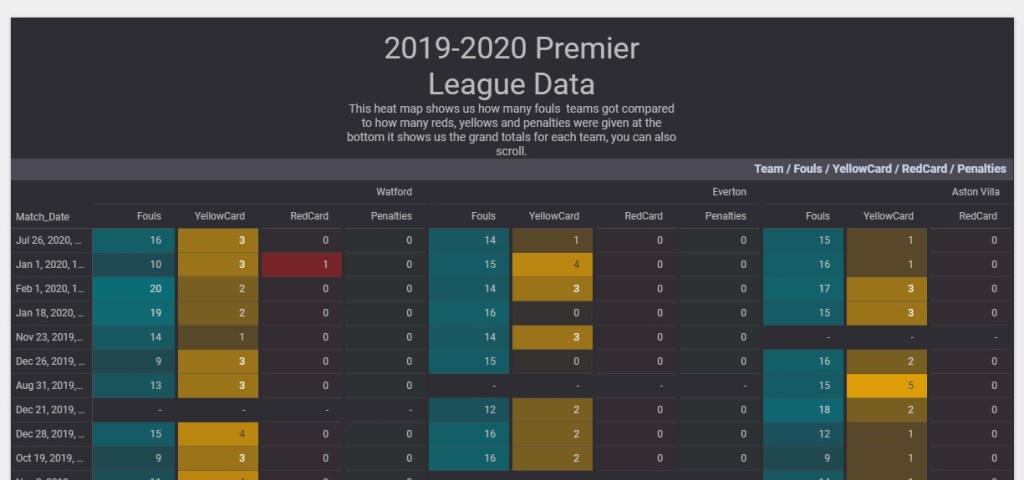Select the Watford team column header

[x=393, y=191]
